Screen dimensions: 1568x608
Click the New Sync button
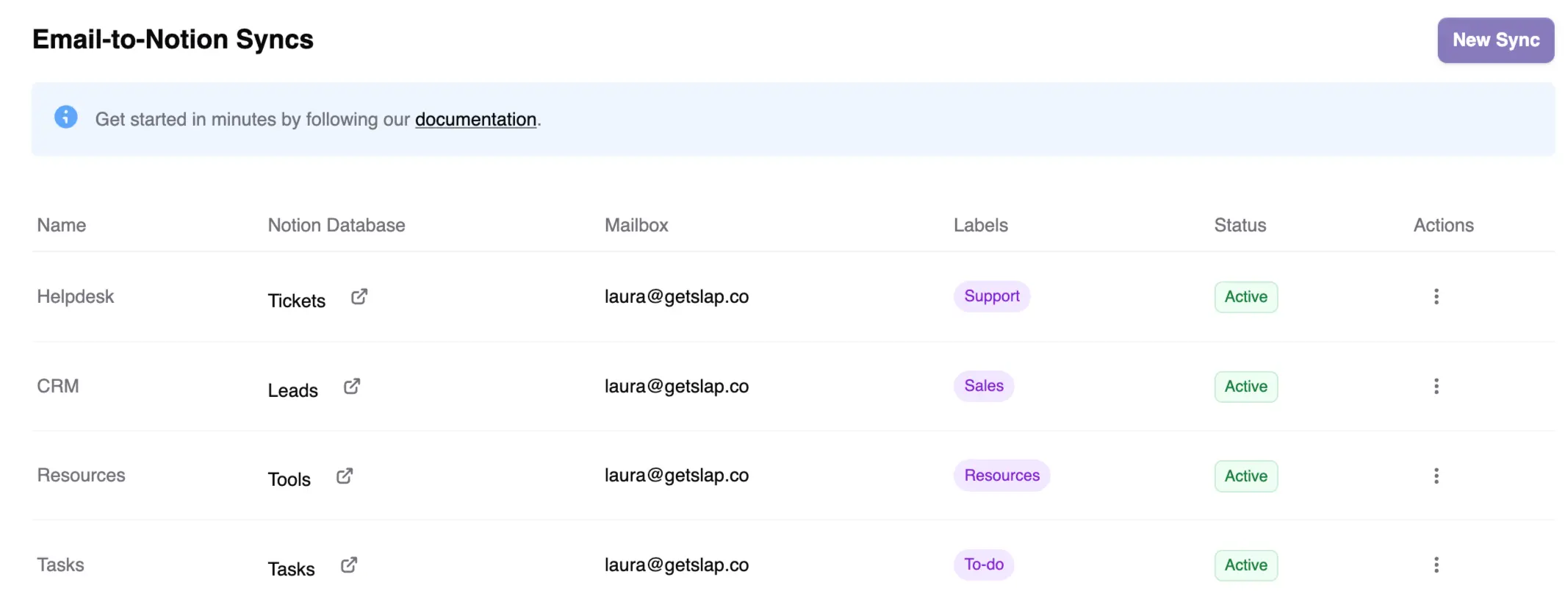(x=1495, y=40)
